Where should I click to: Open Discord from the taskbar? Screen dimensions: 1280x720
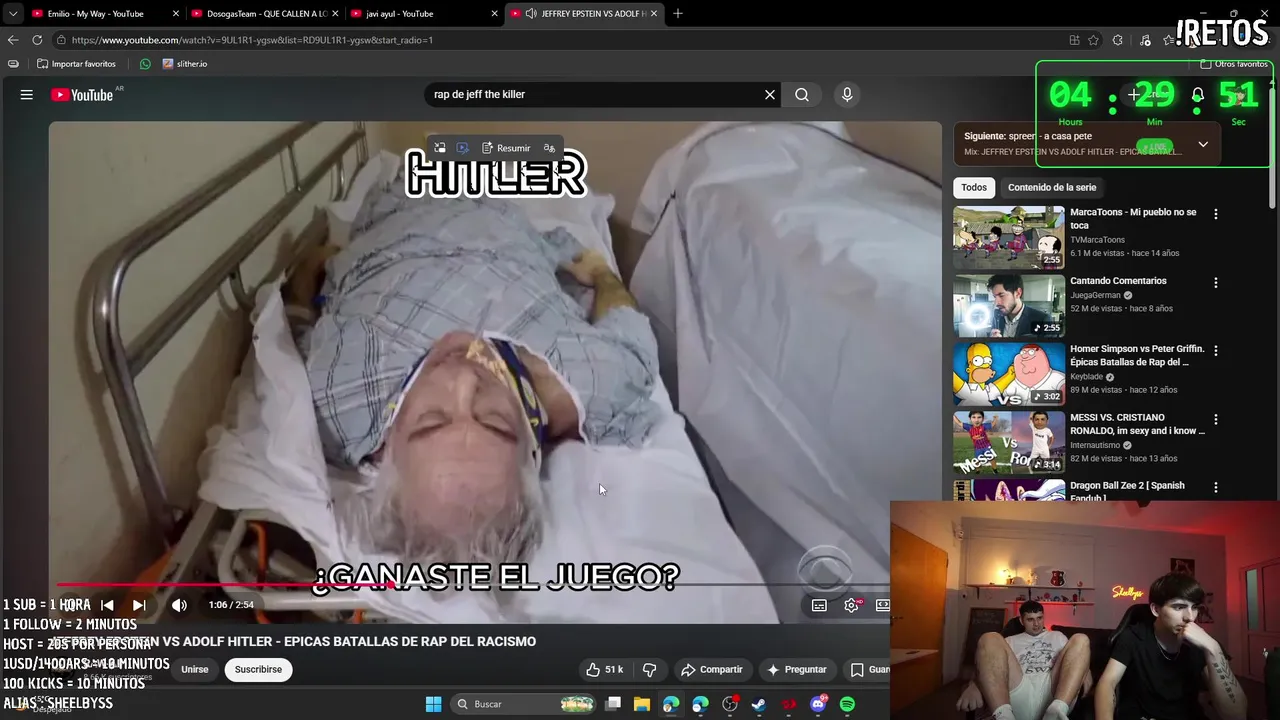818,704
